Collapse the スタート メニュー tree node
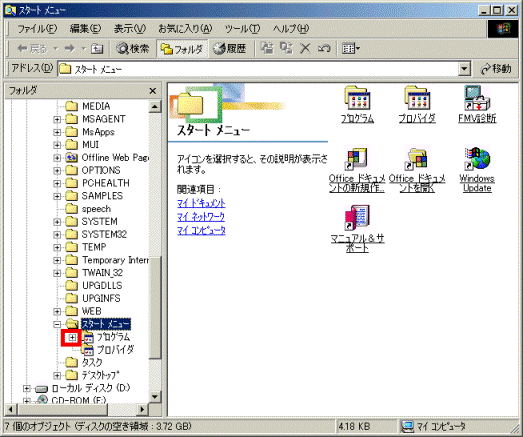This screenshot has height=437, width=523. click(x=57, y=324)
